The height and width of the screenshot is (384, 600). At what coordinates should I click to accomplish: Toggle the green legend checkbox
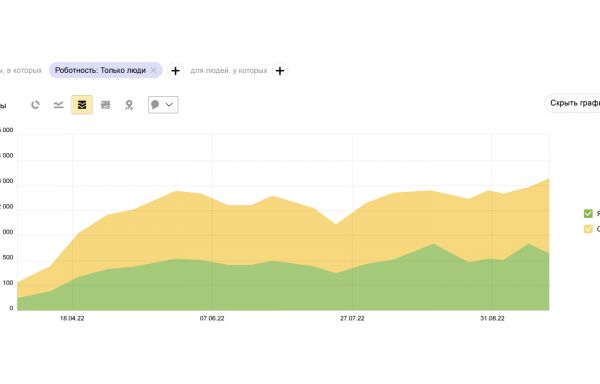click(588, 213)
